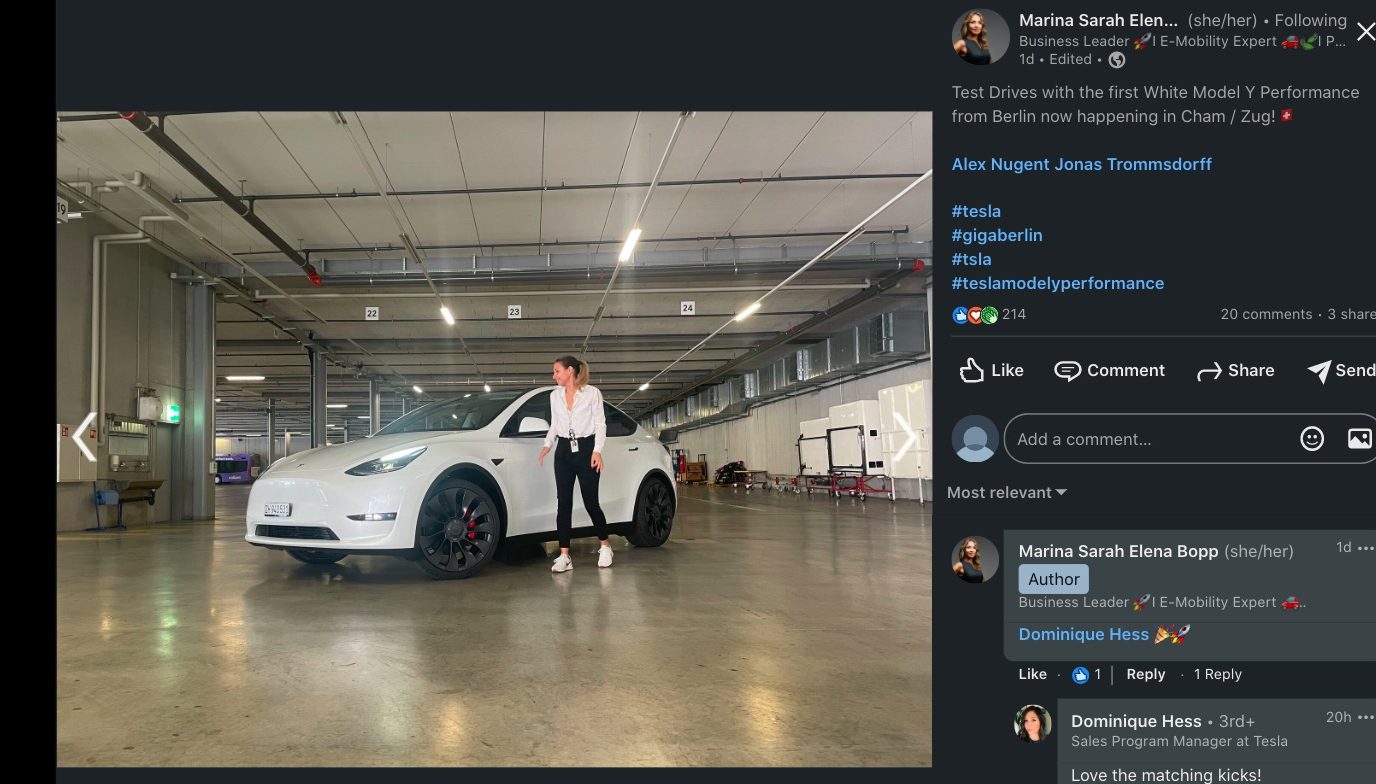Click the Comment speech bubble icon
Screen dimensions: 1376x784
(x=1067, y=371)
